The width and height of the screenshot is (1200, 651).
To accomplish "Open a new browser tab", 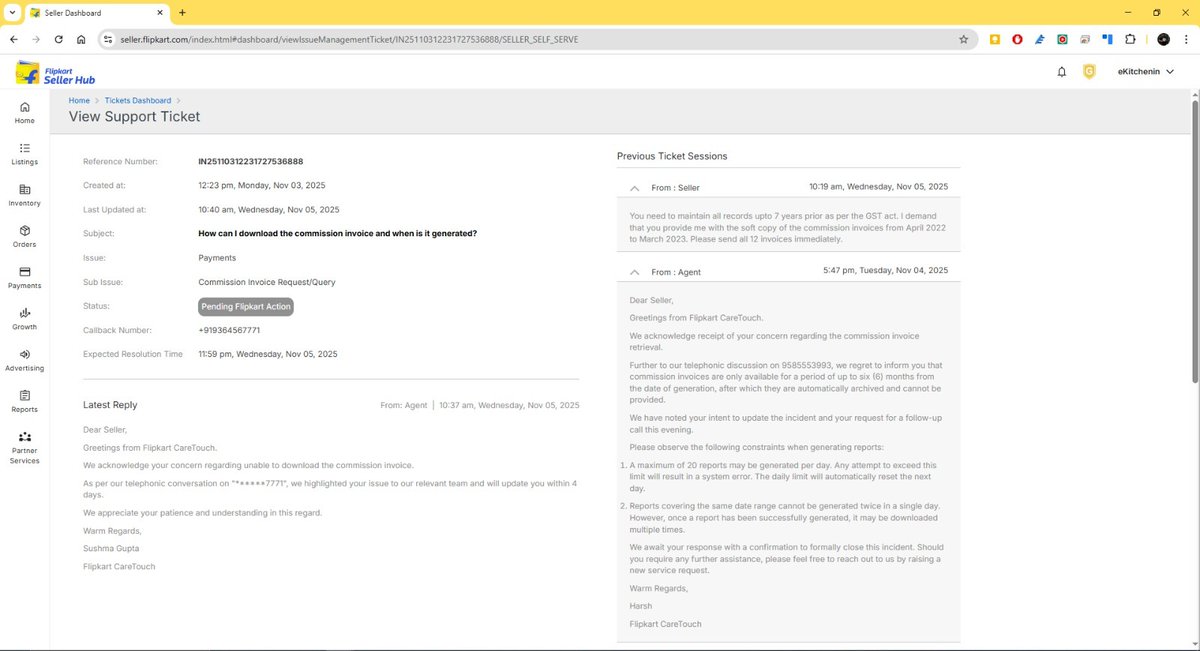I will (182, 12).
